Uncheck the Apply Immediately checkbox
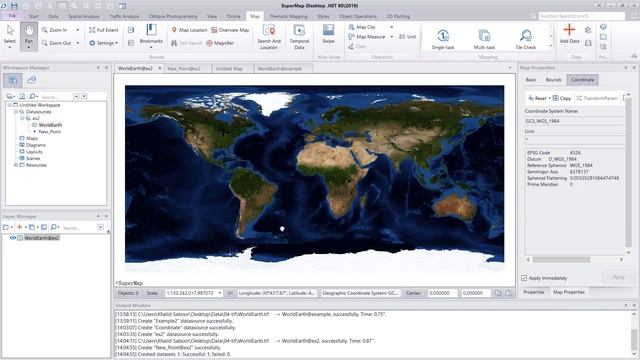Image resolution: width=640 pixels, height=360 pixels. click(524, 278)
